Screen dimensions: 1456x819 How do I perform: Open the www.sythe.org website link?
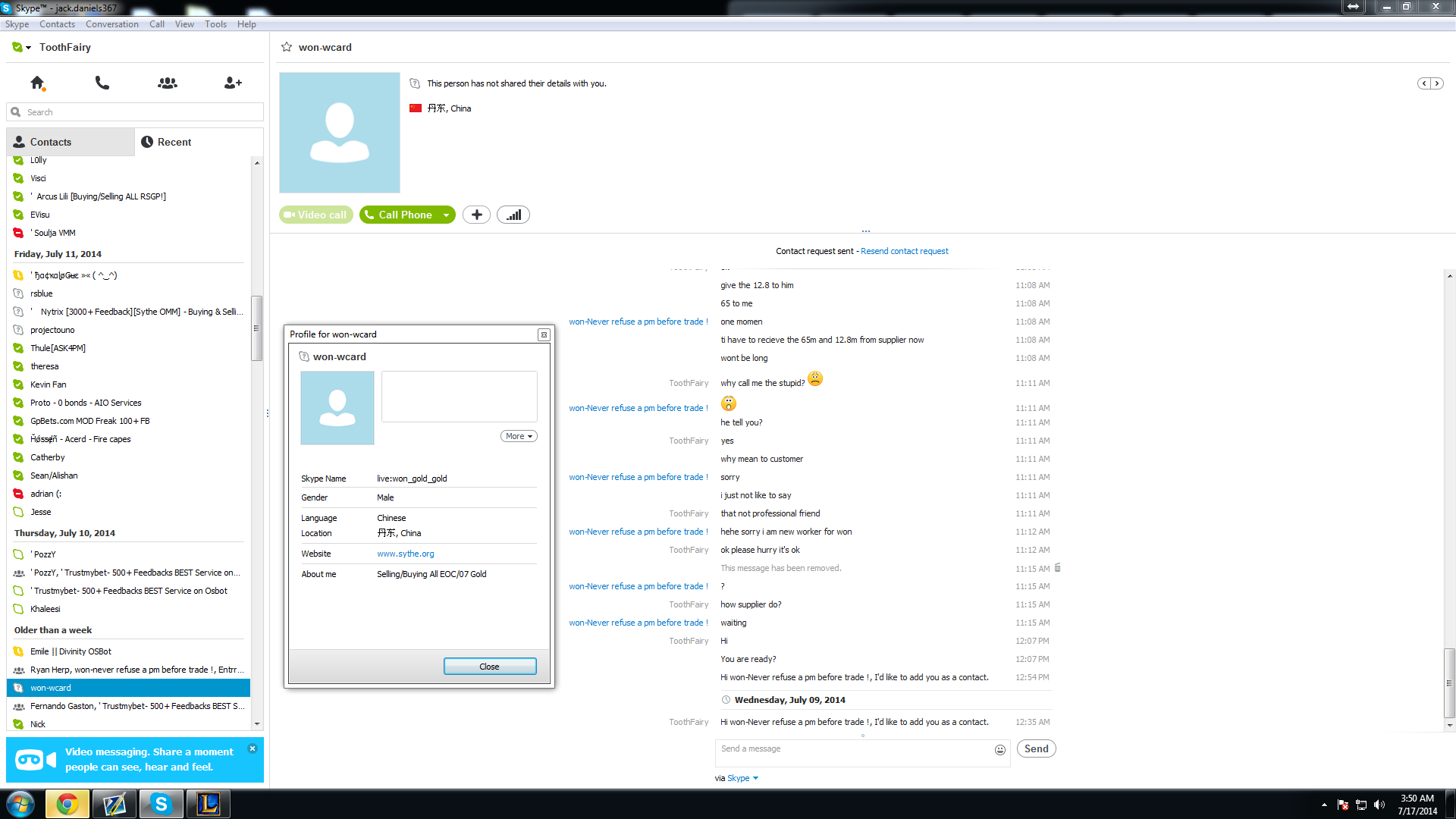click(406, 554)
